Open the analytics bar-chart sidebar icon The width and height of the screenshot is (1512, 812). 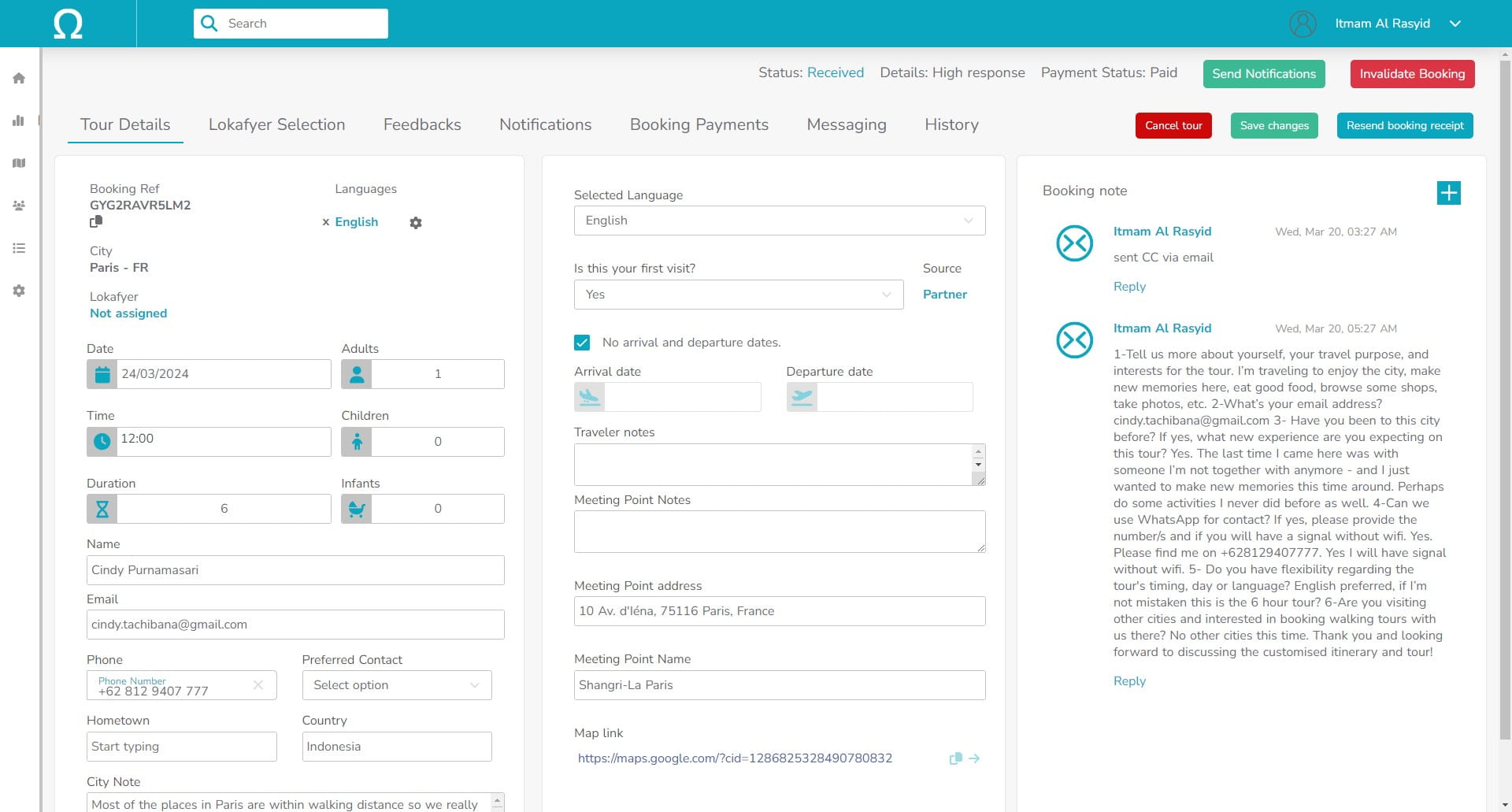coord(18,121)
